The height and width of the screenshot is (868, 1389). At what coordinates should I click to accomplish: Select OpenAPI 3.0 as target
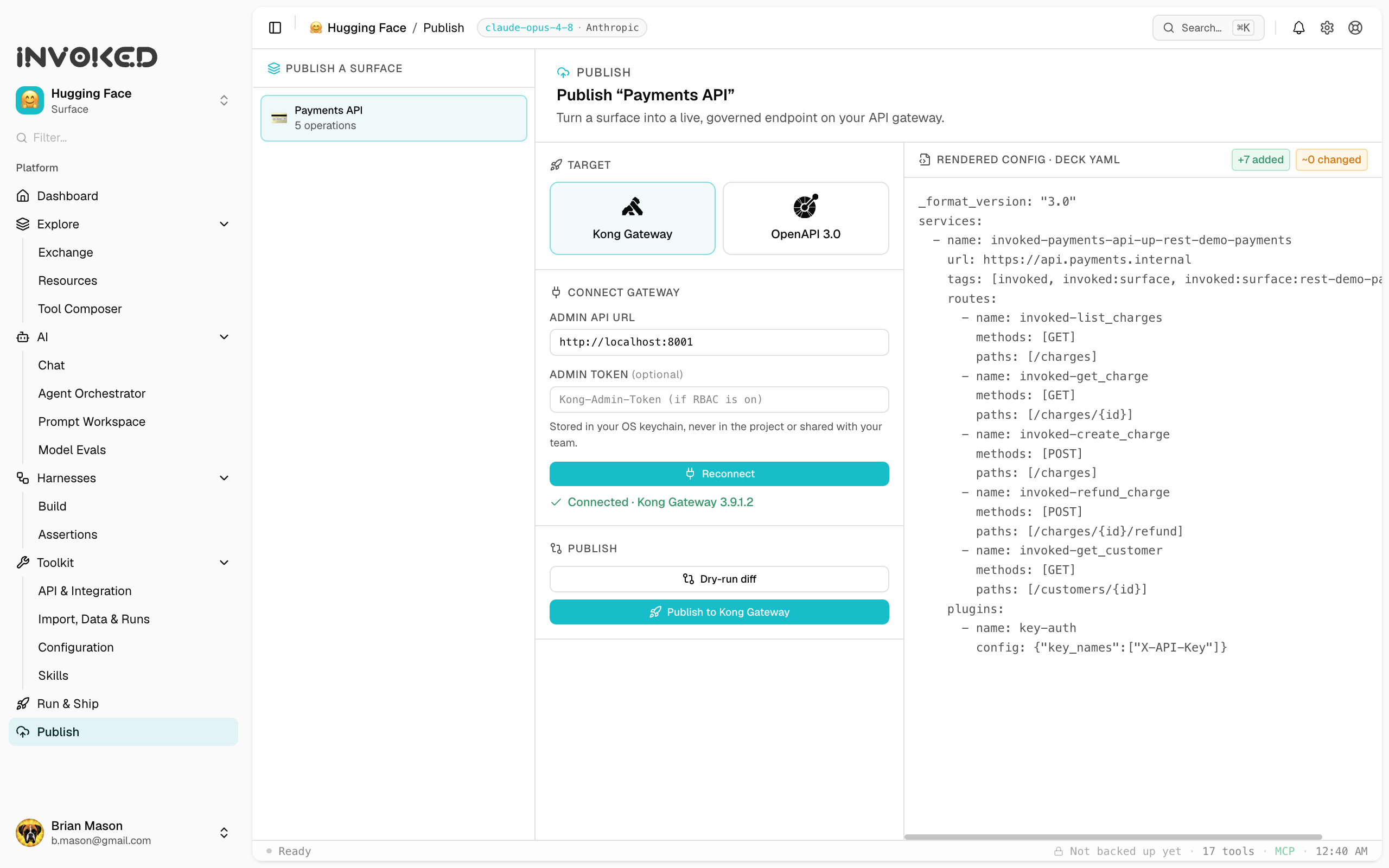(x=805, y=218)
